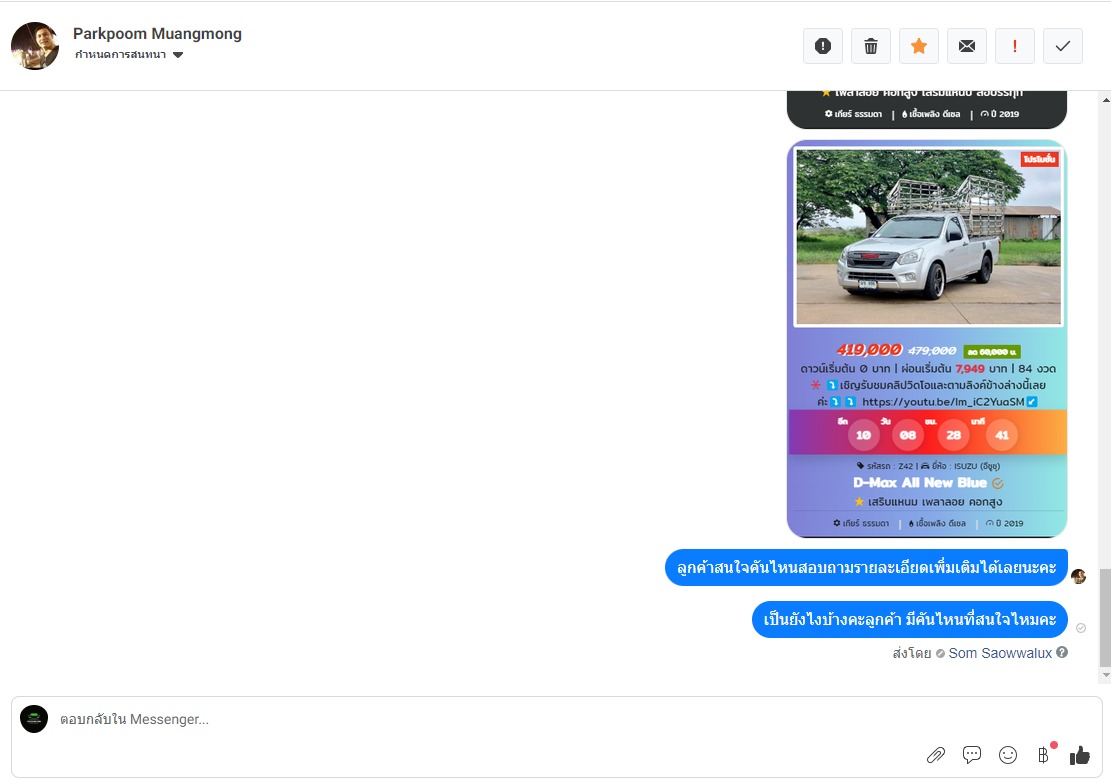Mark conversation as spam via exclamation octagon icon
Screen dimensions: 1111x783
click(823, 46)
